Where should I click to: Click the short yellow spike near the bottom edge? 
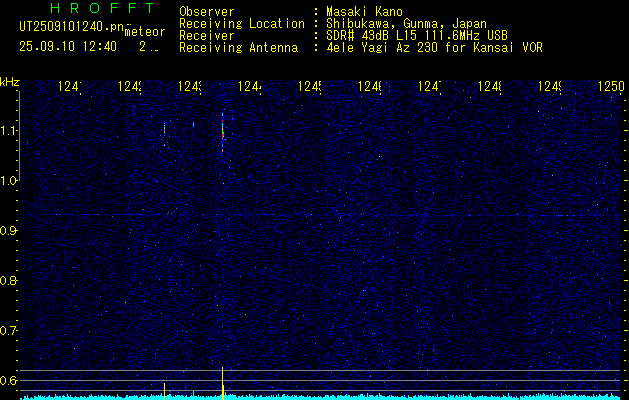click(x=164, y=391)
